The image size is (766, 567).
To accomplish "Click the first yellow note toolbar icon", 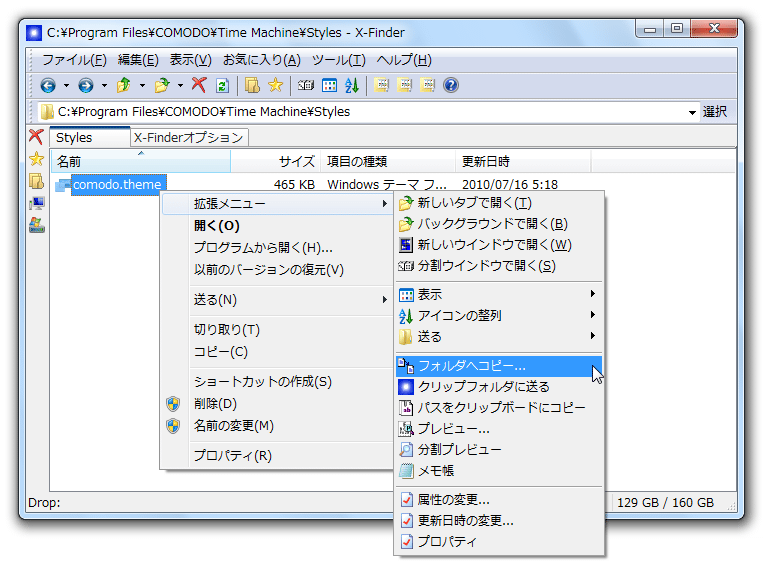I will [381, 85].
